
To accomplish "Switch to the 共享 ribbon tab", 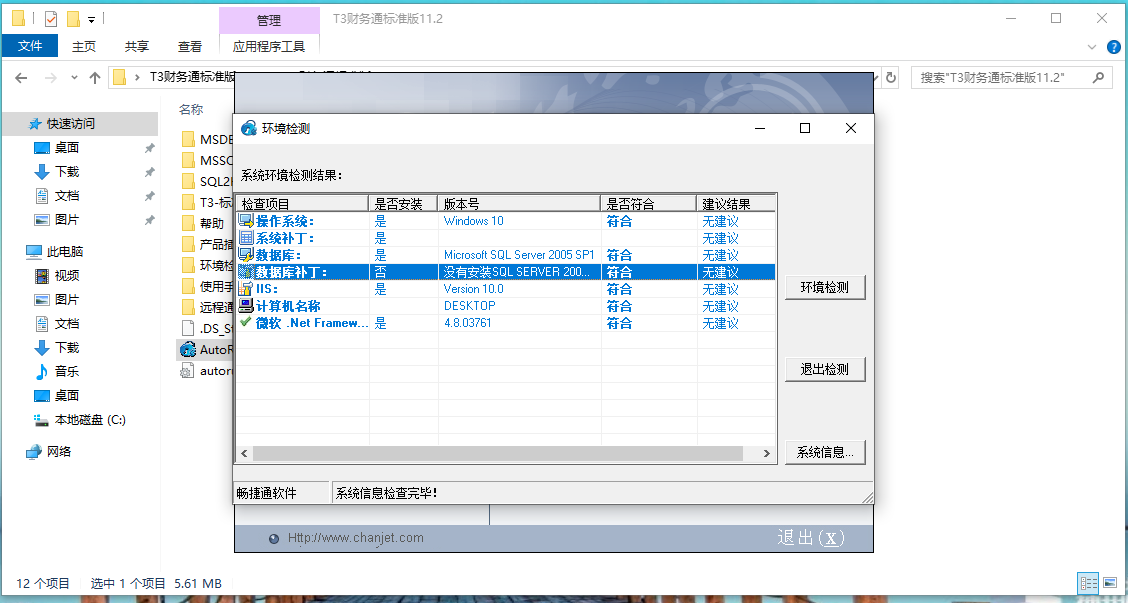I will [x=137, y=46].
